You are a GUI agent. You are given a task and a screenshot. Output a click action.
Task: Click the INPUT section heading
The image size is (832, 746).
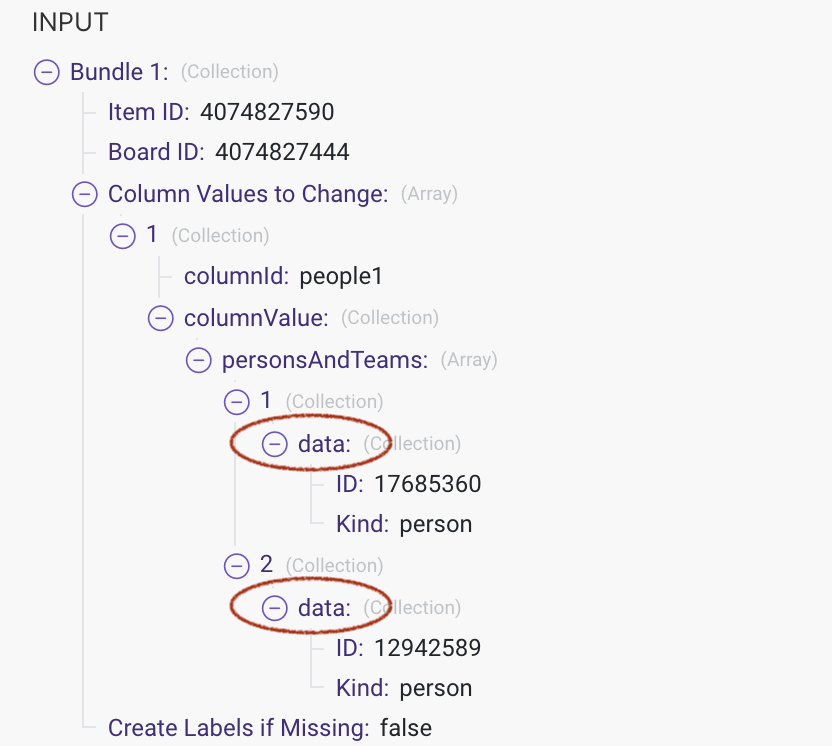coord(70,22)
